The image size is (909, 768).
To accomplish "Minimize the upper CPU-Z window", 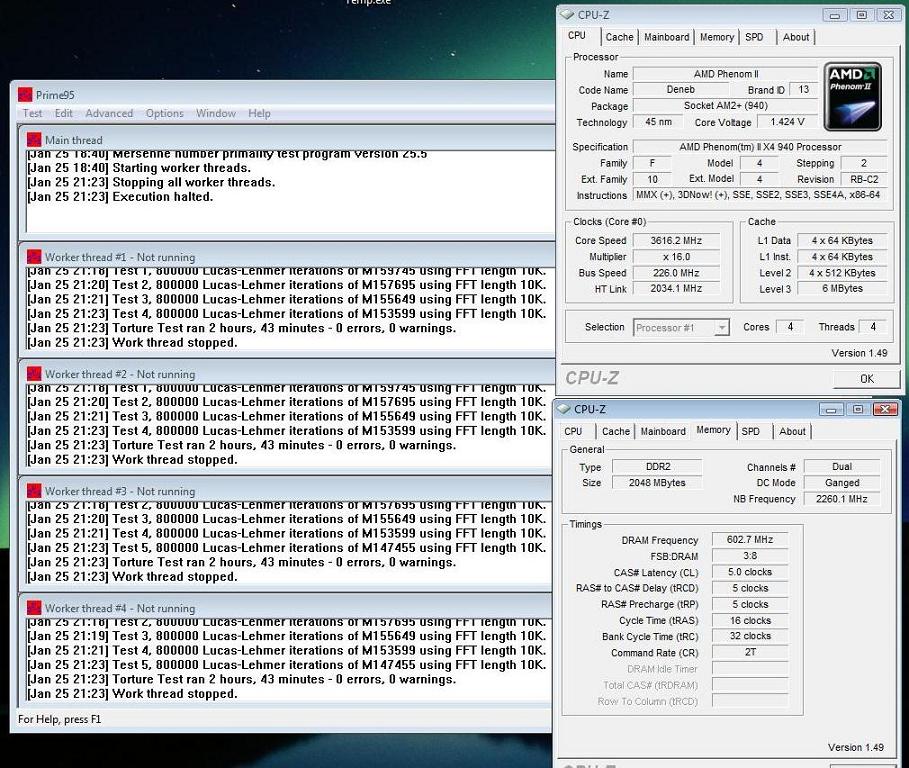I will (x=835, y=16).
